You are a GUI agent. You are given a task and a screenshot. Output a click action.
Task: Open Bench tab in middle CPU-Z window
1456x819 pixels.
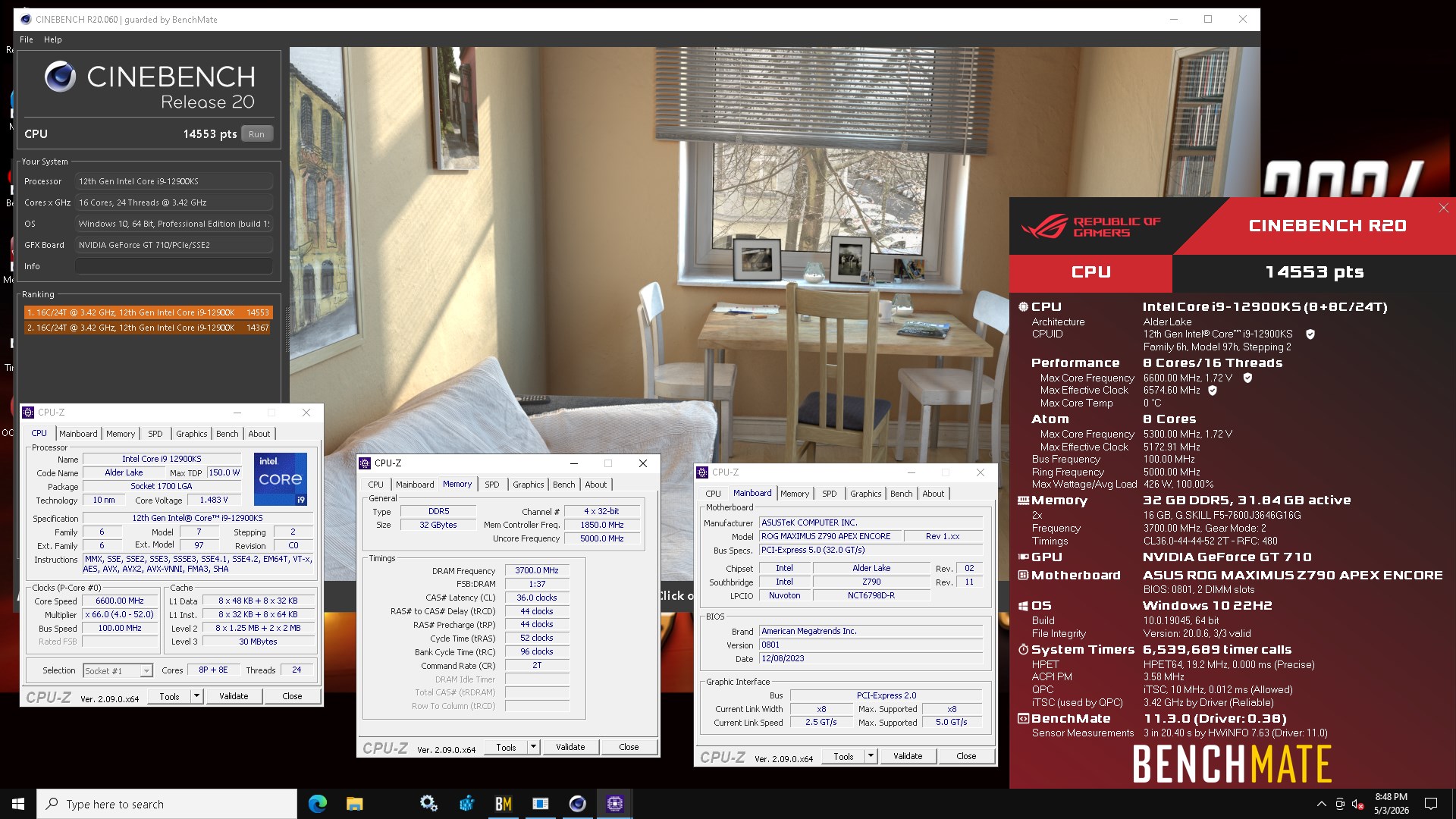(563, 485)
